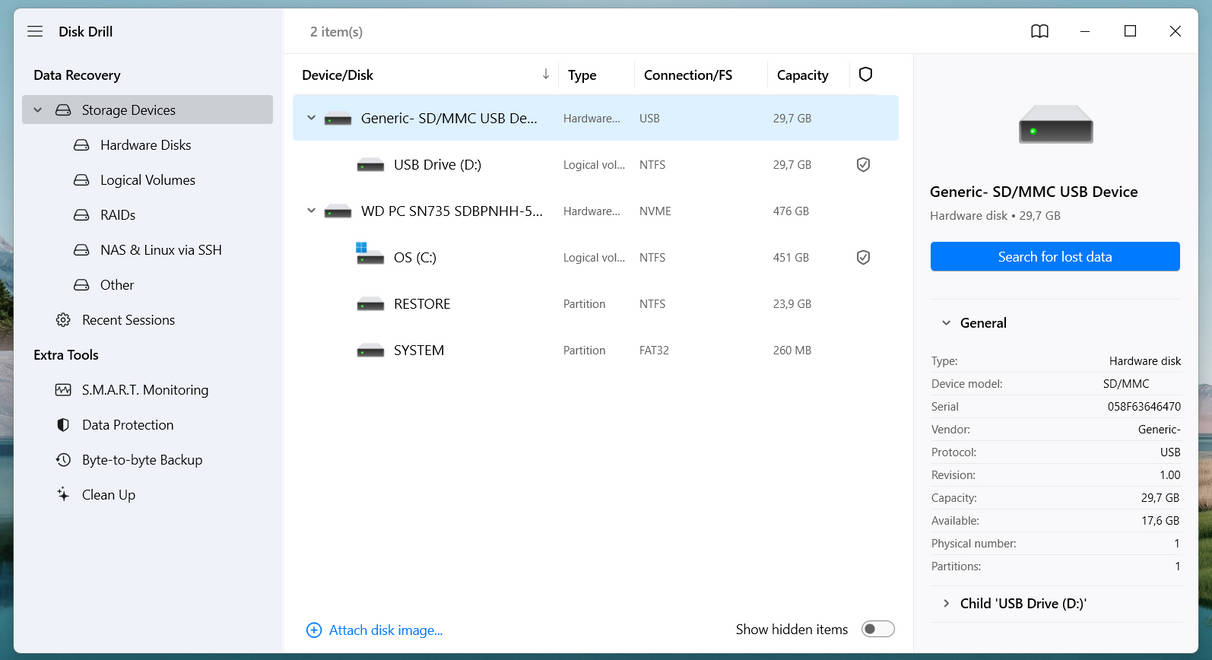Click the 260 MB capacity cell
The image size is (1212, 660).
tap(792, 350)
